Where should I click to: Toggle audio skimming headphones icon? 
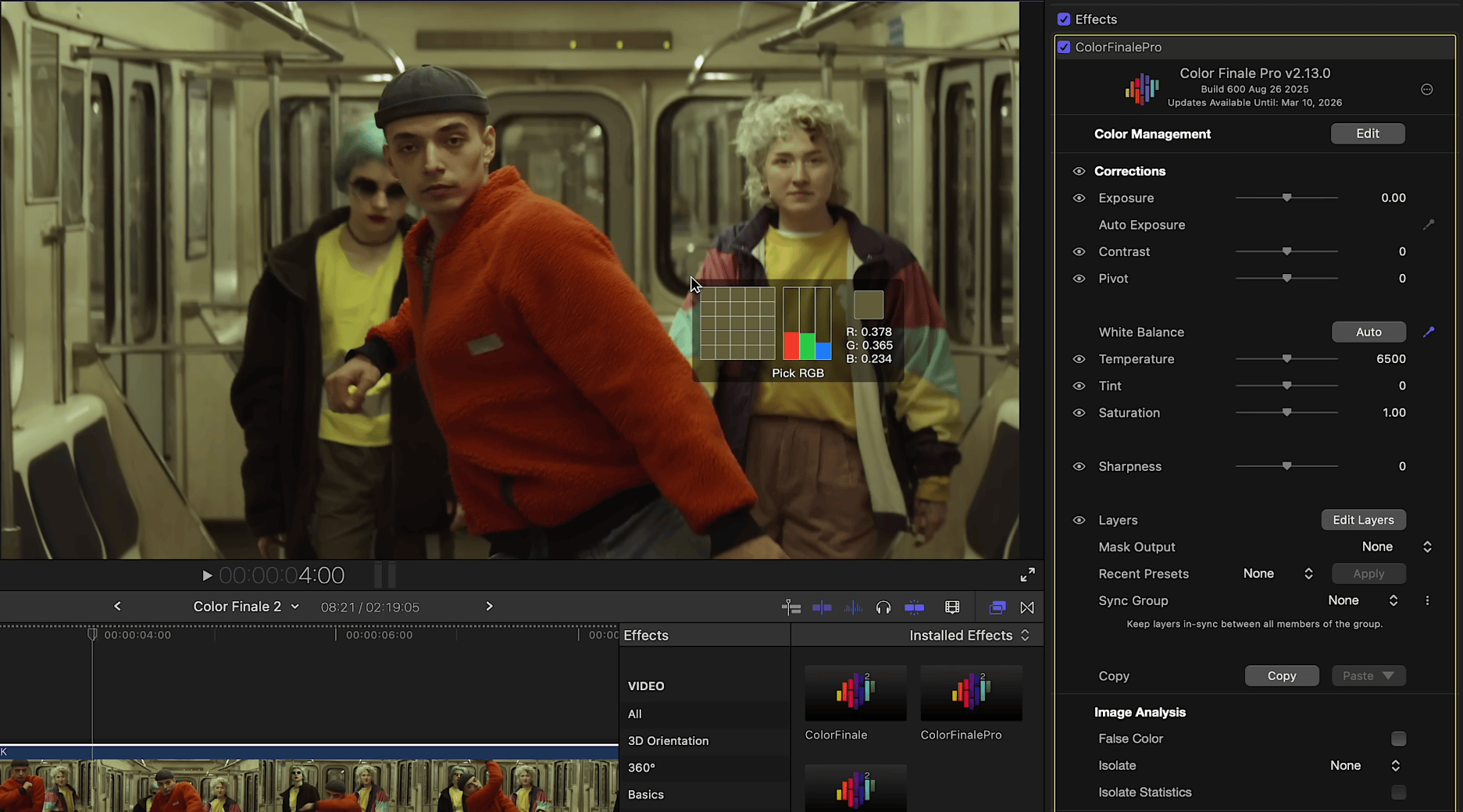883,607
